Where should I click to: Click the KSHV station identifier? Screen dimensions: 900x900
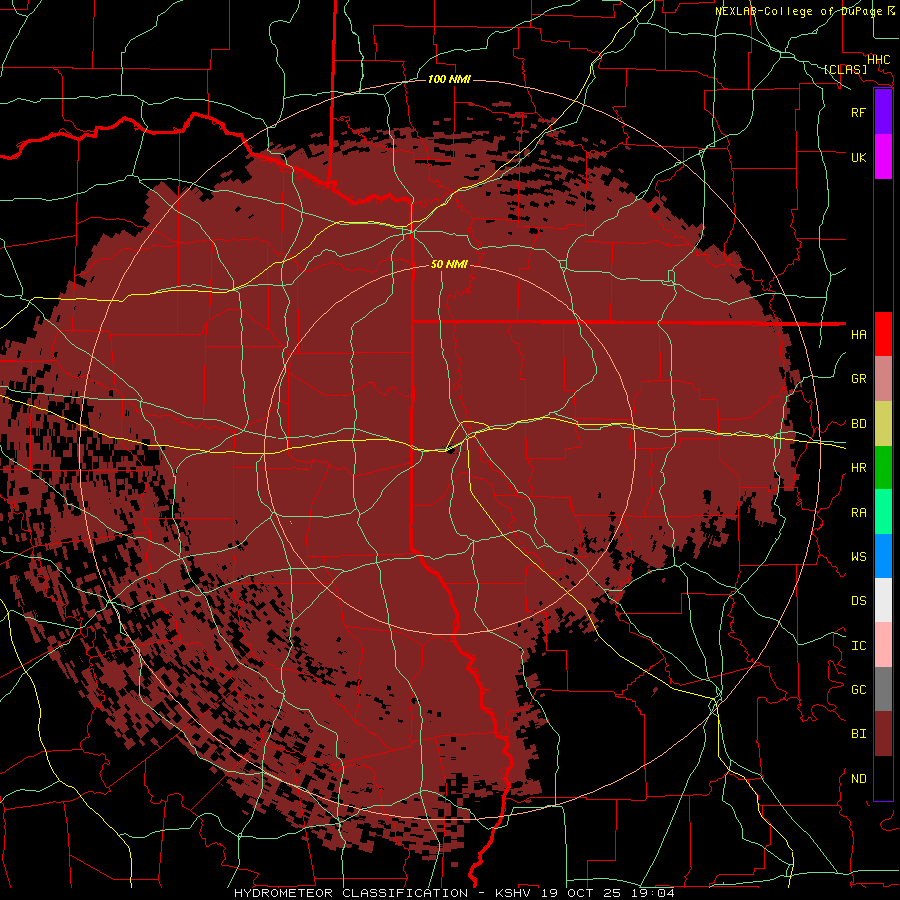[x=512, y=893]
